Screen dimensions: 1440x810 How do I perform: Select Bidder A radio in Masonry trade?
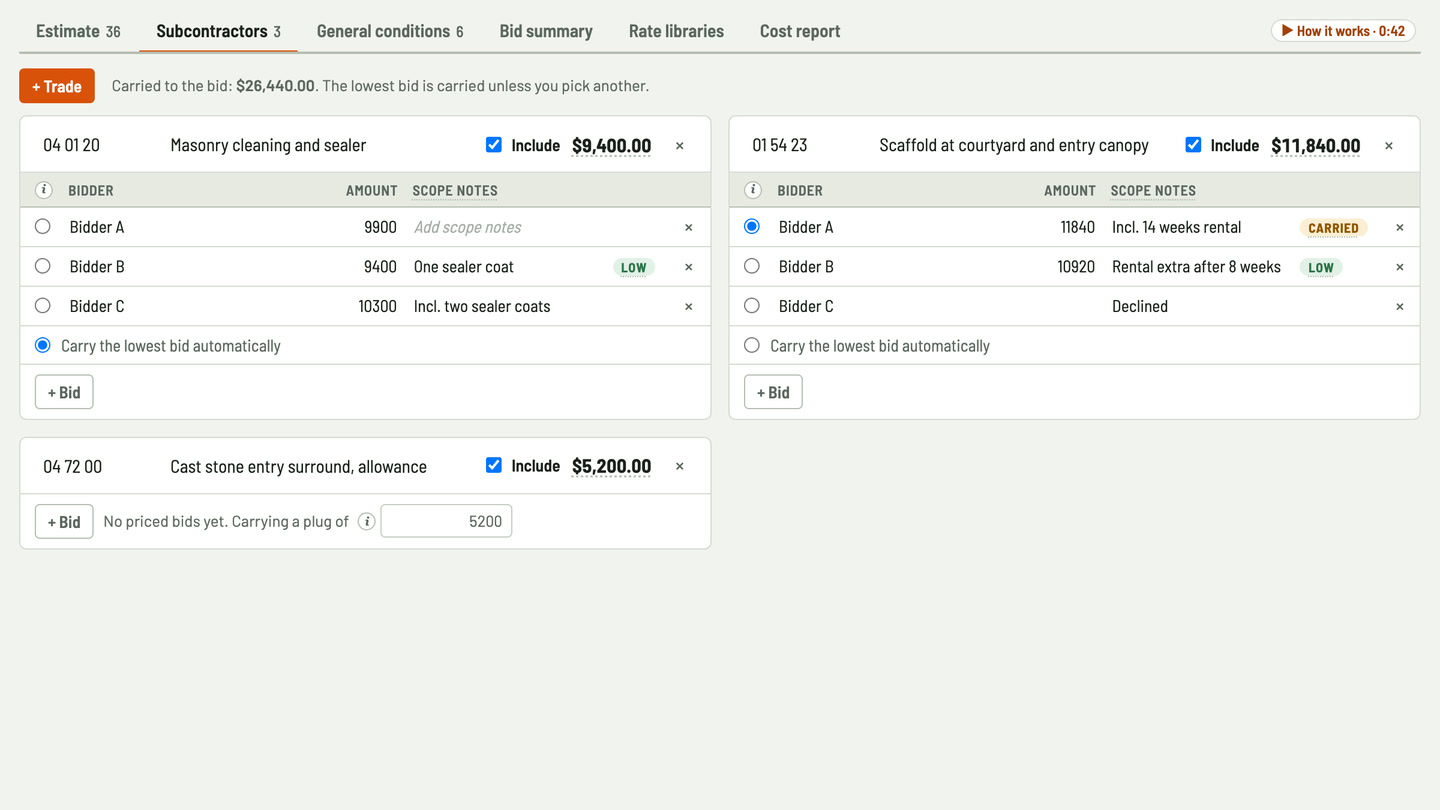[x=43, y=226]
